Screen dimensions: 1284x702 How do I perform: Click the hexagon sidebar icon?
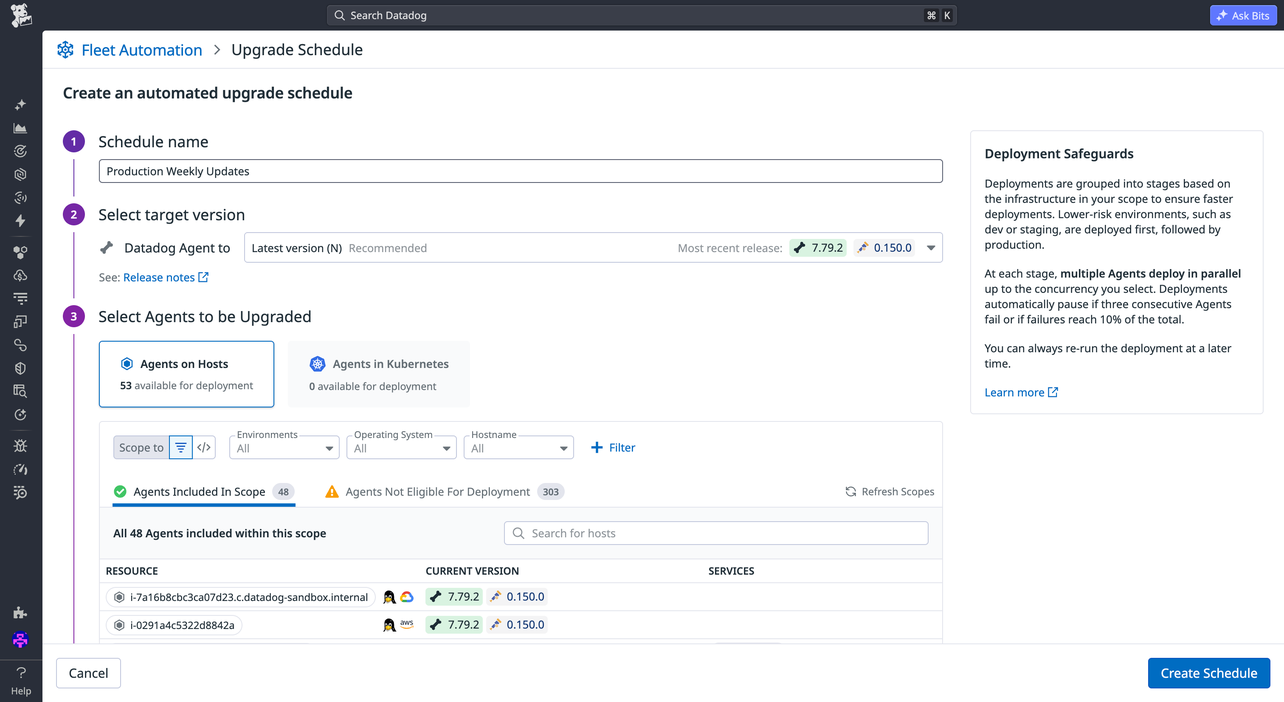[x=20, y=174]
